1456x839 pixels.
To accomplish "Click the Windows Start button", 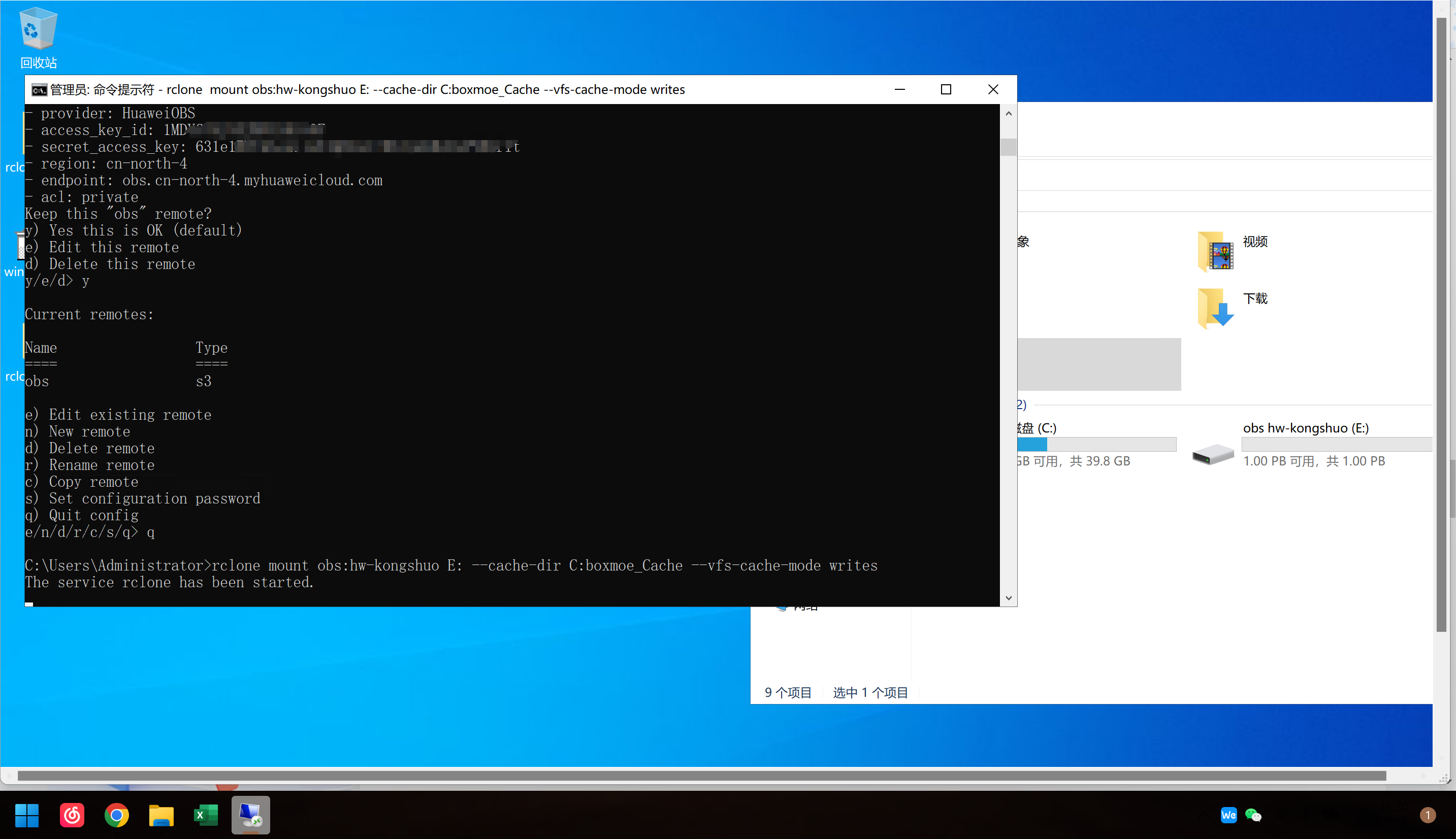I will pos(26,815).
